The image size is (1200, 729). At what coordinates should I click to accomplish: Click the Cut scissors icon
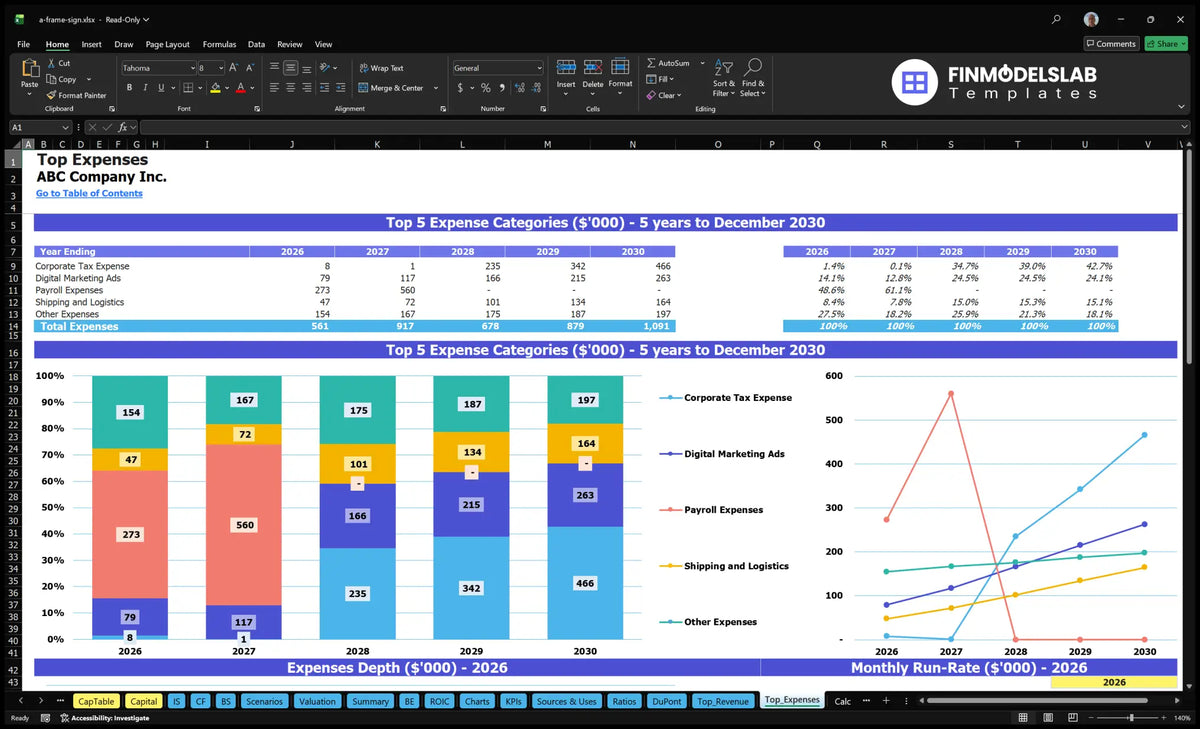51,63
